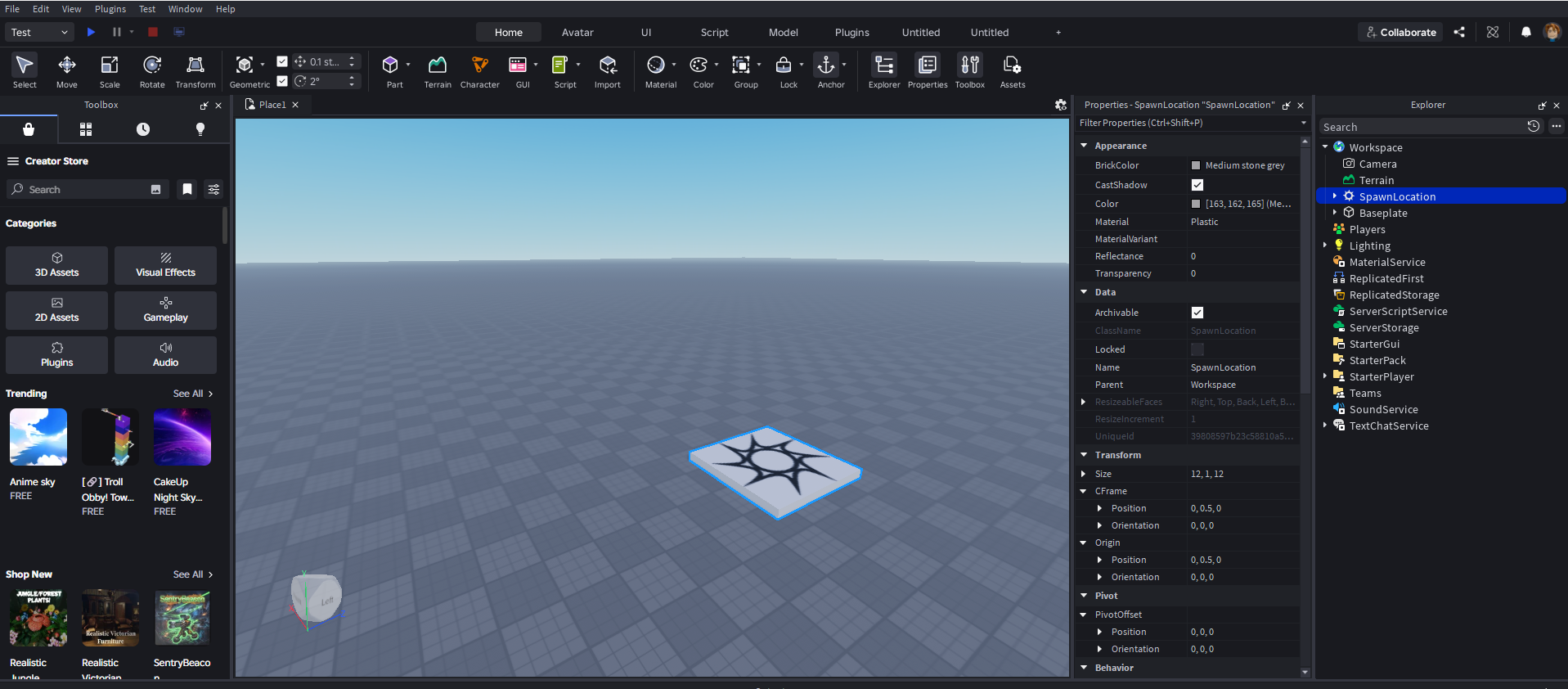The image size is (1568, 689).
Task: Collapse the Transform section
Action: 1085,455
